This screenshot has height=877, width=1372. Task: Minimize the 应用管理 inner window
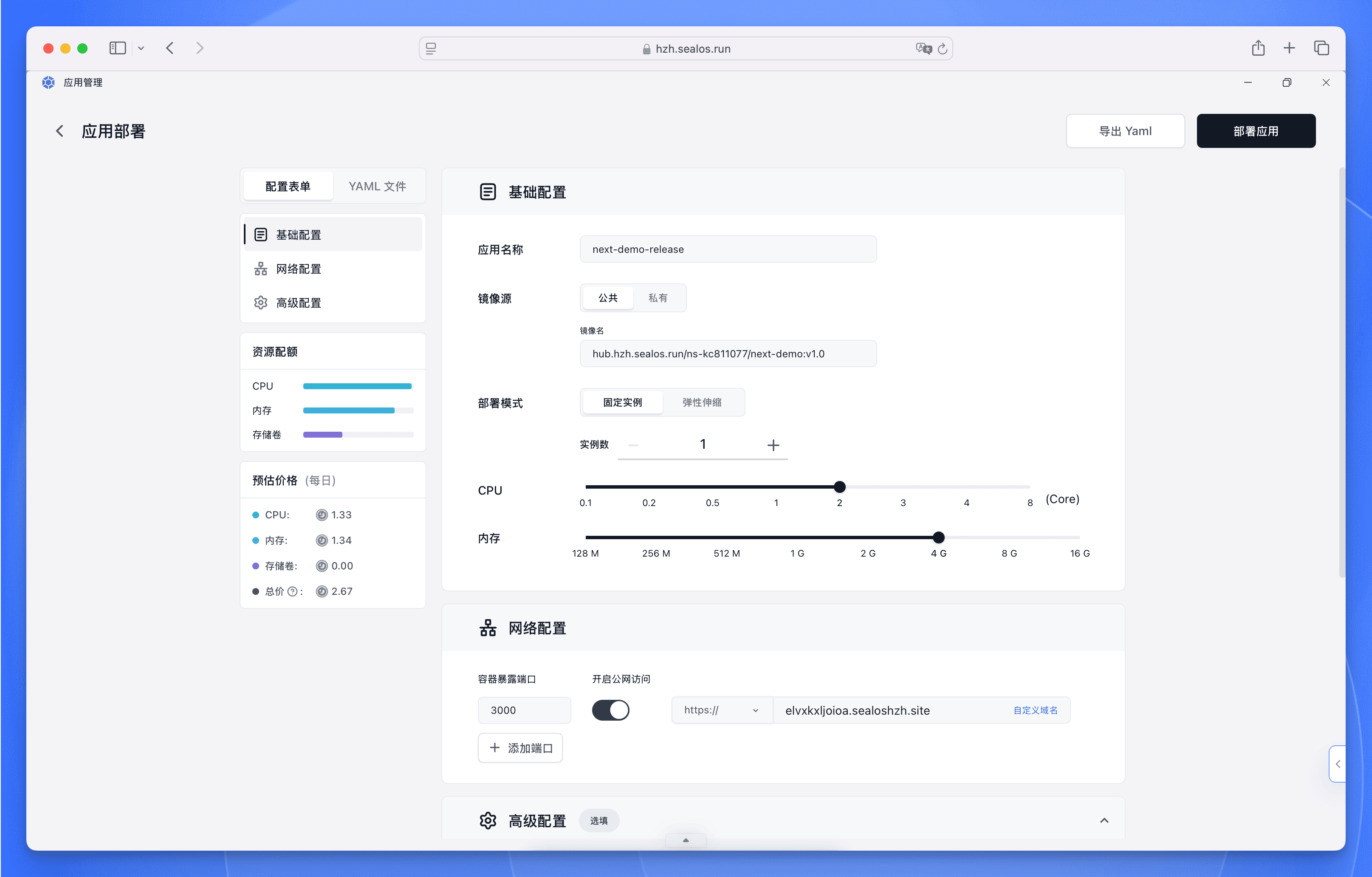[x=1248, y=82]
